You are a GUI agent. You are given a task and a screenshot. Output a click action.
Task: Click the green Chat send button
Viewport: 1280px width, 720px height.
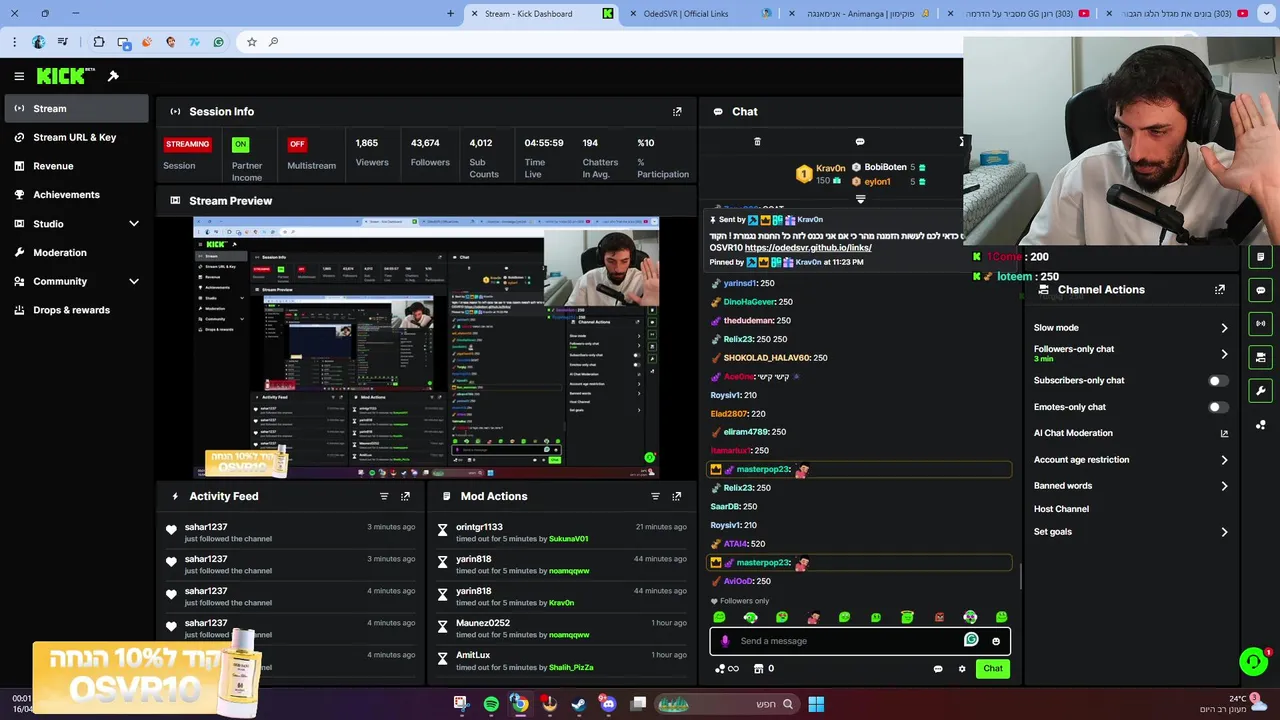[993, 669]
